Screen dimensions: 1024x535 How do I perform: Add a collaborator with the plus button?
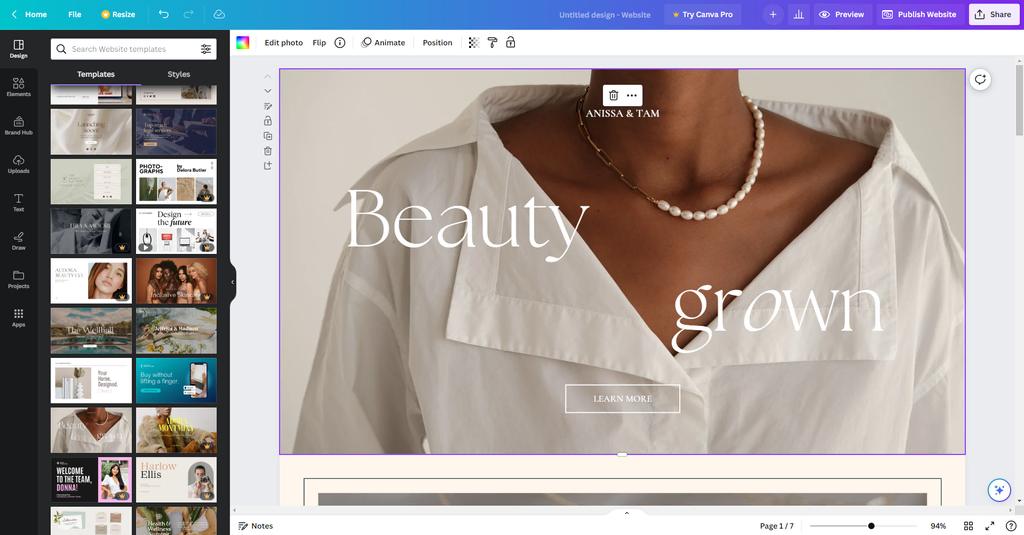pyautogui.click(x=773, y=14)
